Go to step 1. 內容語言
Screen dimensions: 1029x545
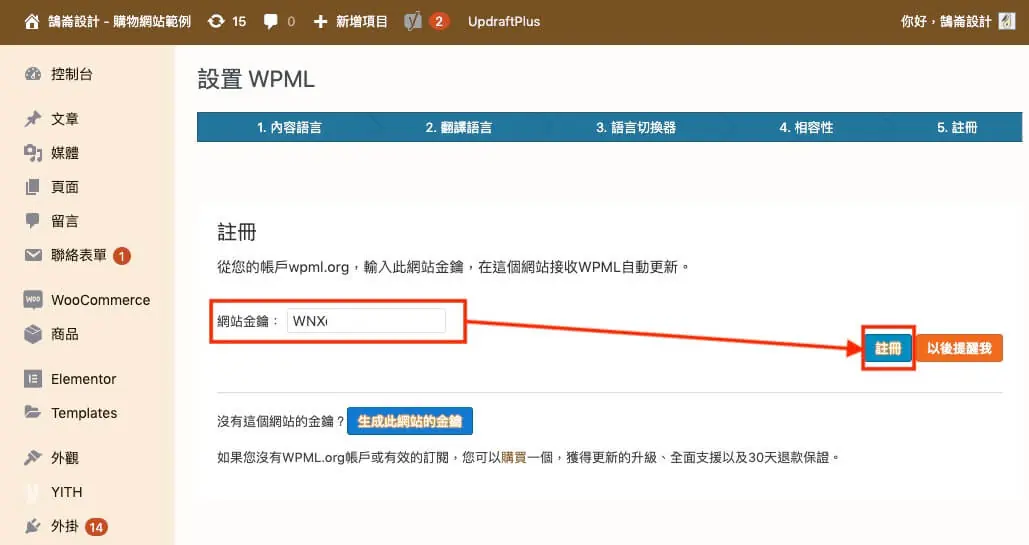289,127
